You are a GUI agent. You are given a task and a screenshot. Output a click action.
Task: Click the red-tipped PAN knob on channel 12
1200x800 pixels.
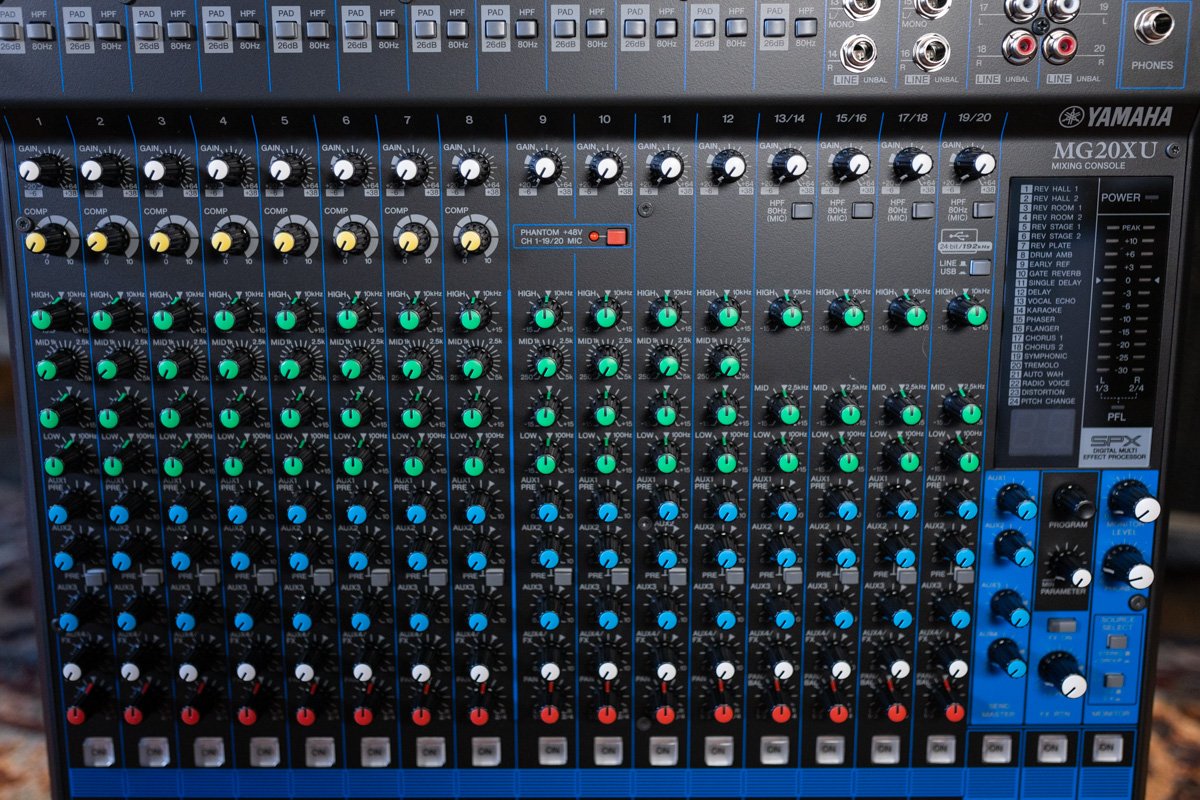(x=724, y=712)
